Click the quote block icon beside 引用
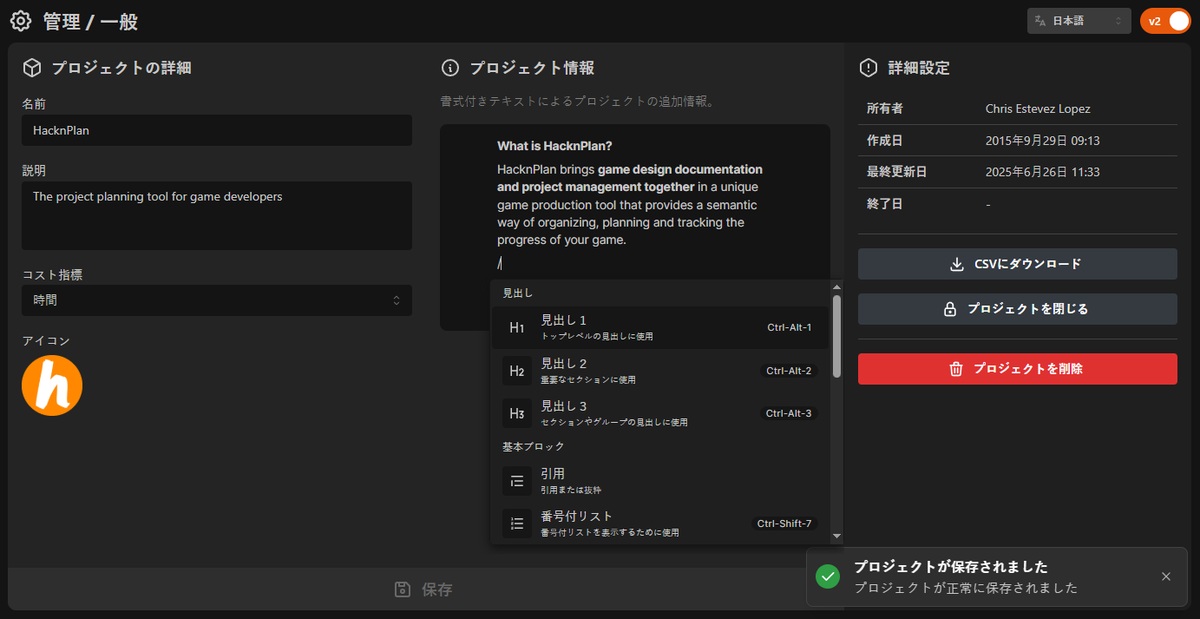The image size is (1200, 619). click(x=517, y=481)
